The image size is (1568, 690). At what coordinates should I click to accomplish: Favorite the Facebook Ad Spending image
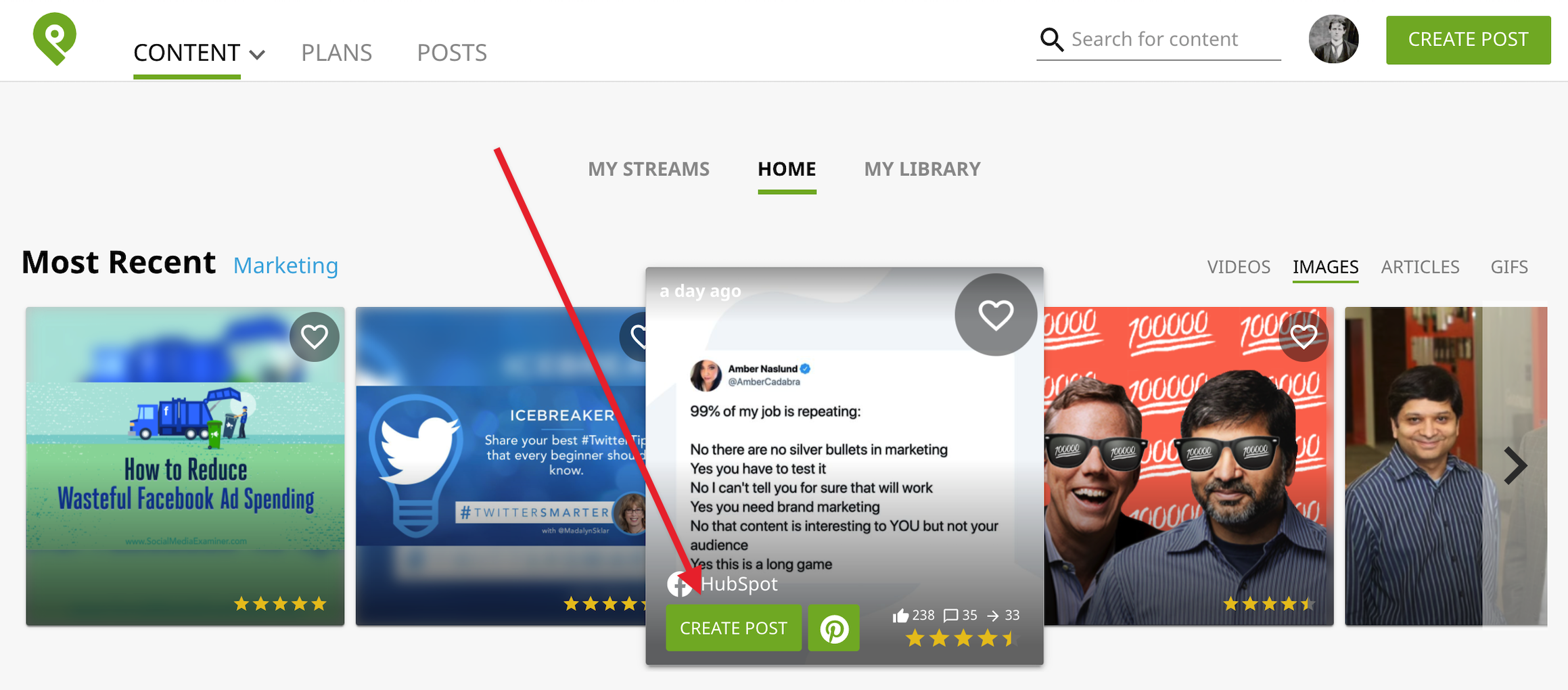pyautogui.click(x=314, y=336)
